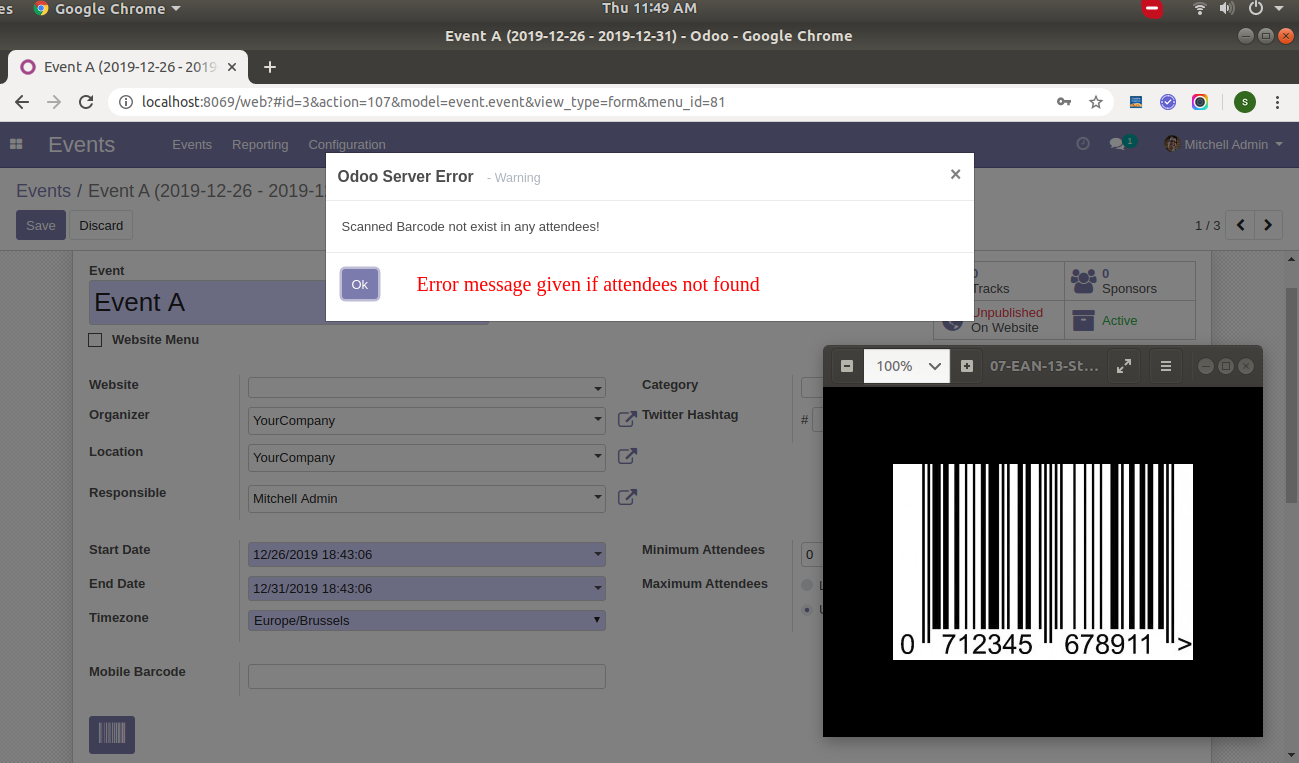Open the Chrome three-dot menu
This screenshot has height=763, width=1299.
pos(1277,102)
